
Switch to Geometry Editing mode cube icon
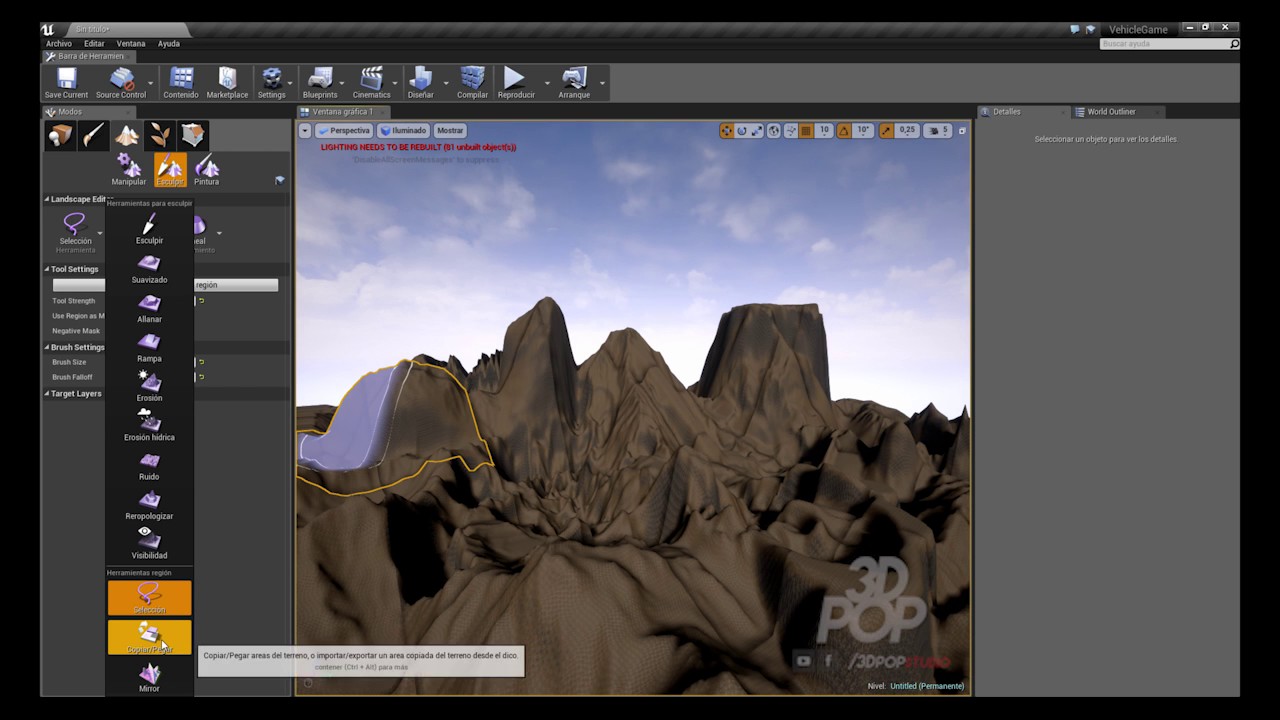[193, 135]
